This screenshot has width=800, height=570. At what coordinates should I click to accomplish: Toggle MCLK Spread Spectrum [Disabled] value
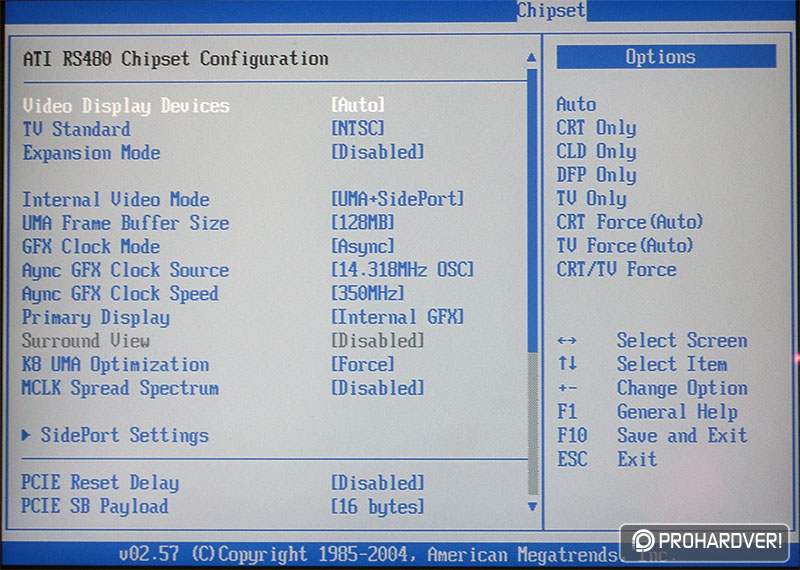point(378,388)
